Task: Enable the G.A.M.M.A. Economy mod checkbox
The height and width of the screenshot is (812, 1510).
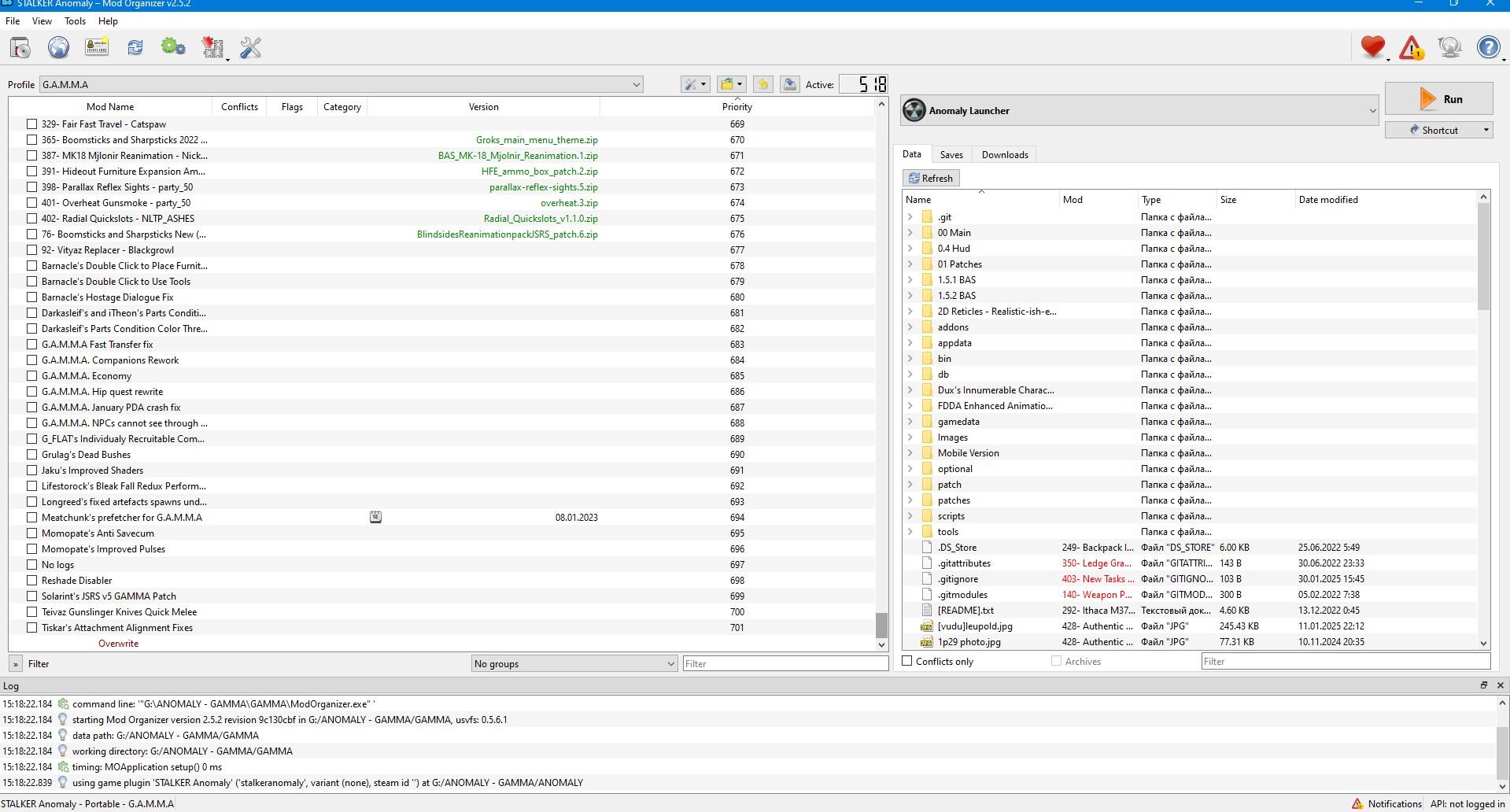Action: (32, 376)
